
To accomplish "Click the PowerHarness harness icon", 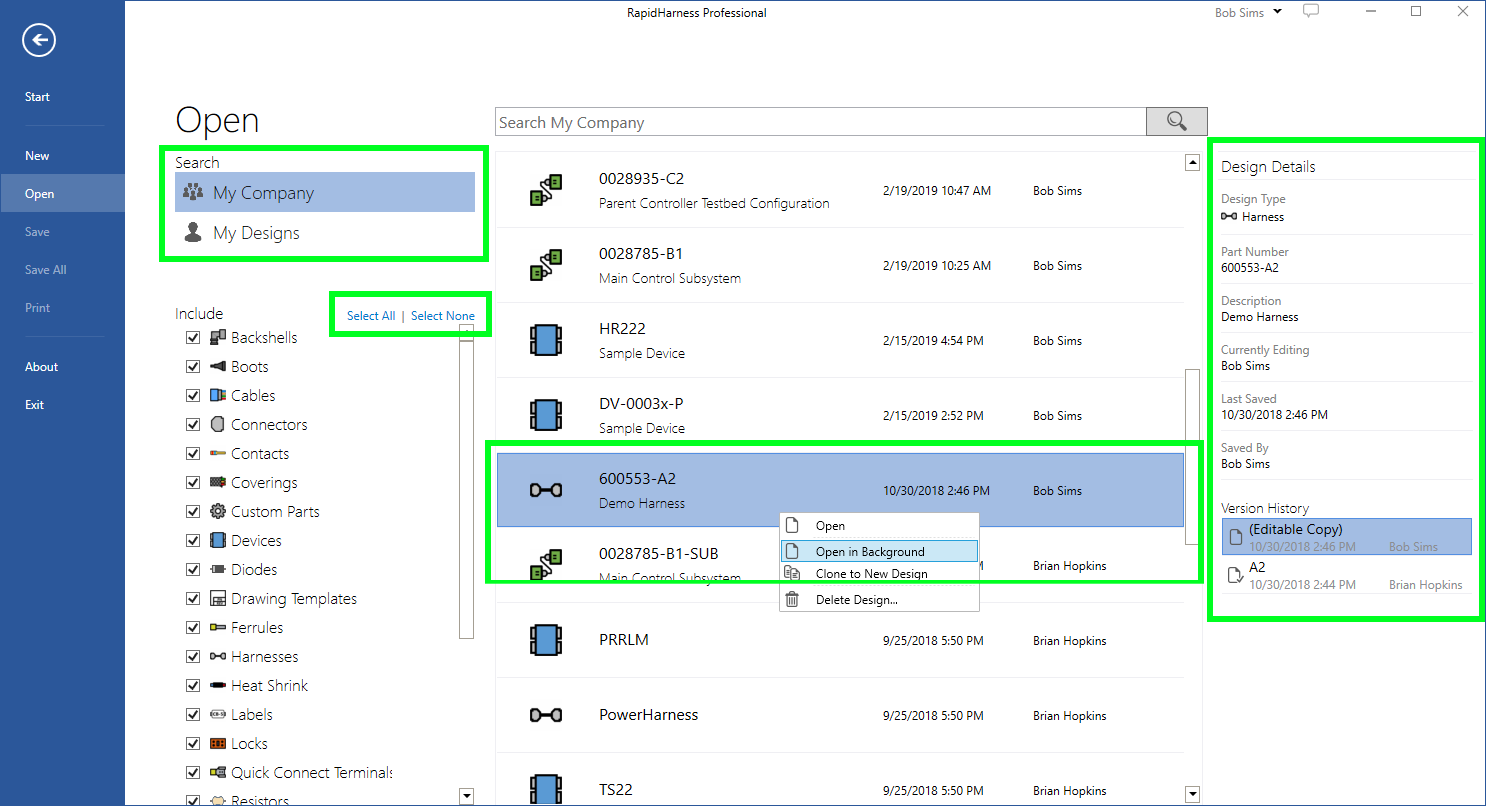I will (545, 715).
